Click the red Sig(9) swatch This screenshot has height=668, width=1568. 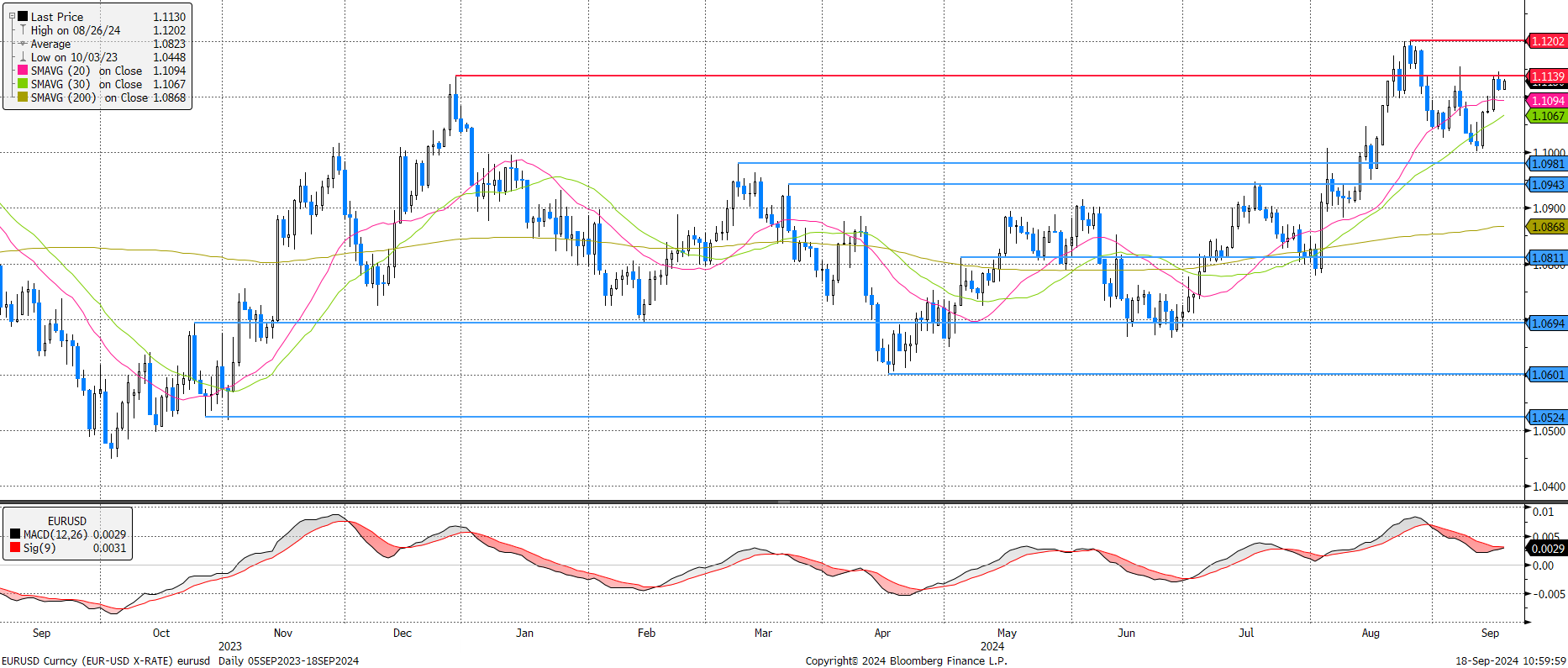(15, 548)
